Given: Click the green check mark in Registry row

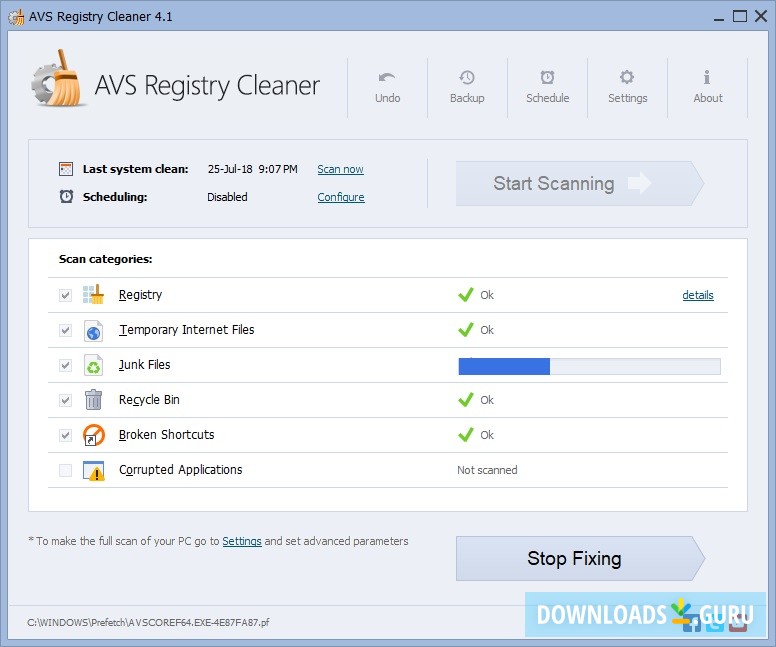Looking at the screenshot, I should 466,295.
